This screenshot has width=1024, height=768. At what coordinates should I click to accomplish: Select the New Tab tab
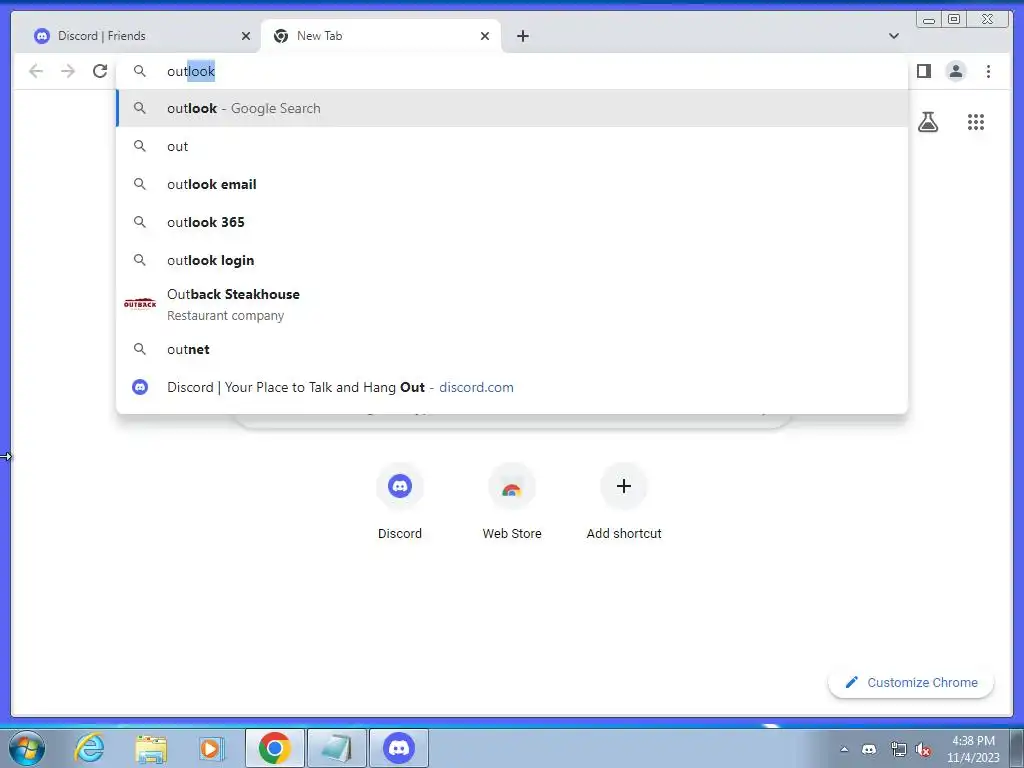(x=381, y=36)
